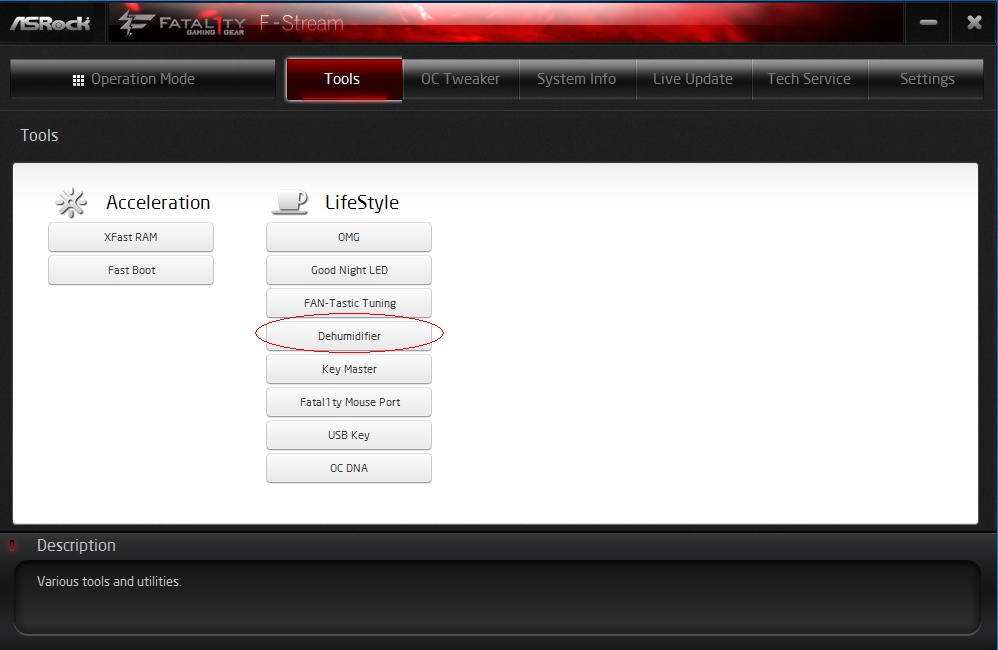Open the OMG tool
The image size is (998, 650).
tap(349, 237)
